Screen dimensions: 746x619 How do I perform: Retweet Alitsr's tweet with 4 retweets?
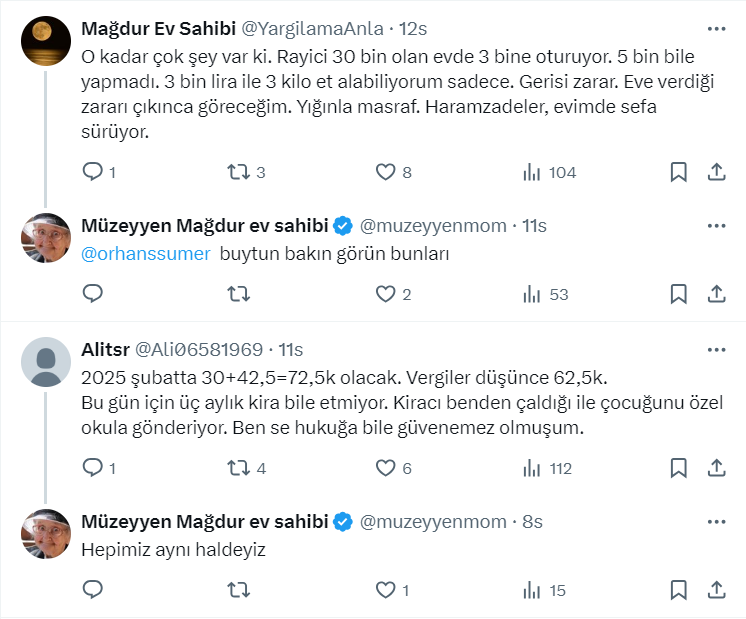pyautogui.click(x=239, y=468)
